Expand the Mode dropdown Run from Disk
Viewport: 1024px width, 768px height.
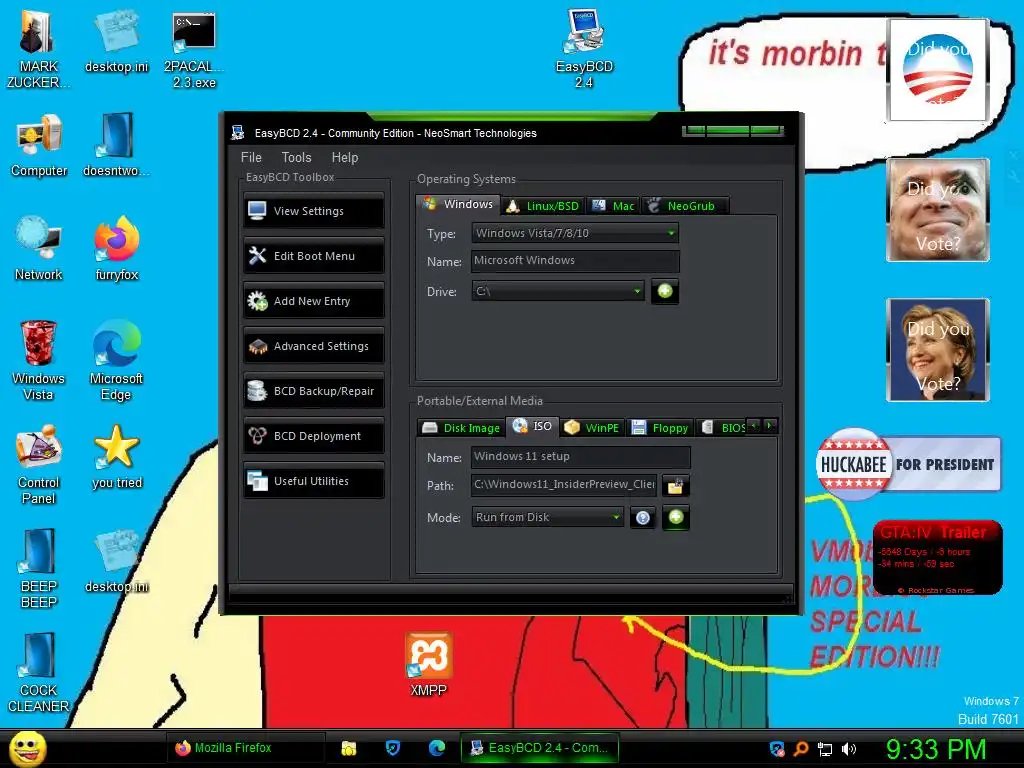(547, 517)
